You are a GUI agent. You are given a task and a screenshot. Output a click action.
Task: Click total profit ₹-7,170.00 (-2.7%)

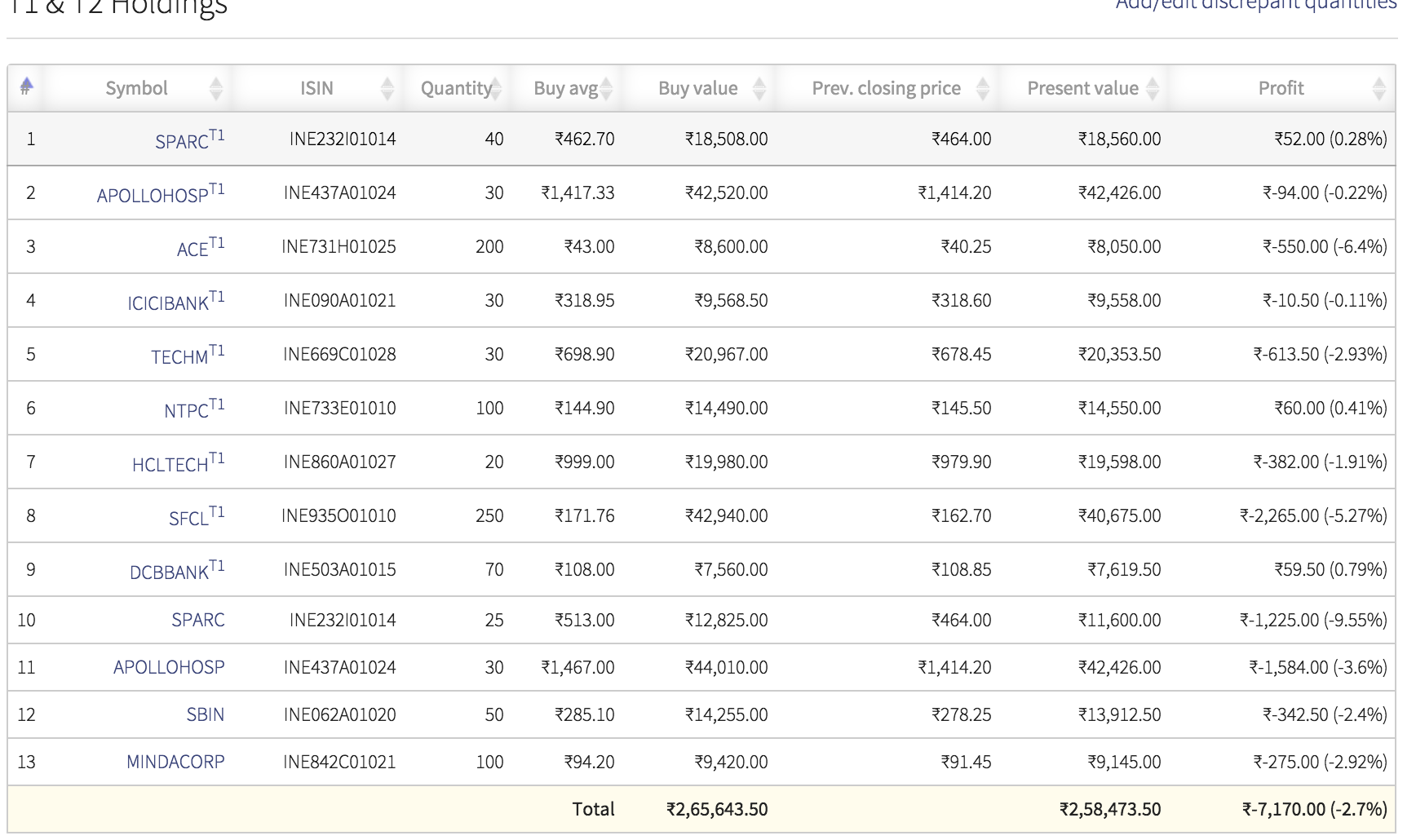pyautogui.click(x=1314, y=809)
